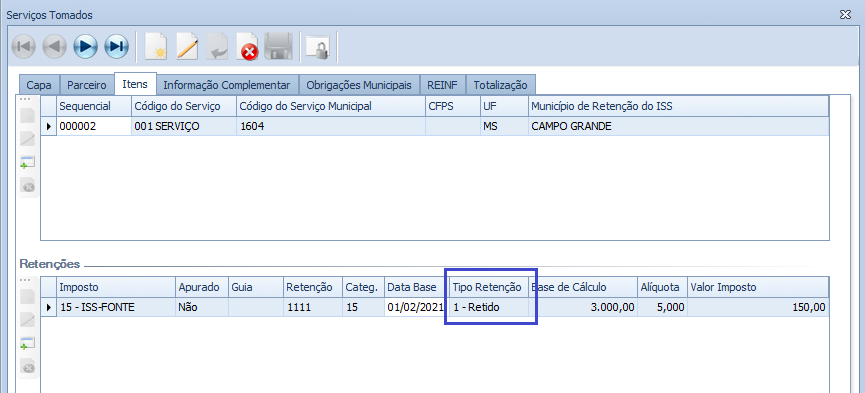Select the 15 - ISS-FONTE tax cell
The image size is (865, 393).
[116, 307]
